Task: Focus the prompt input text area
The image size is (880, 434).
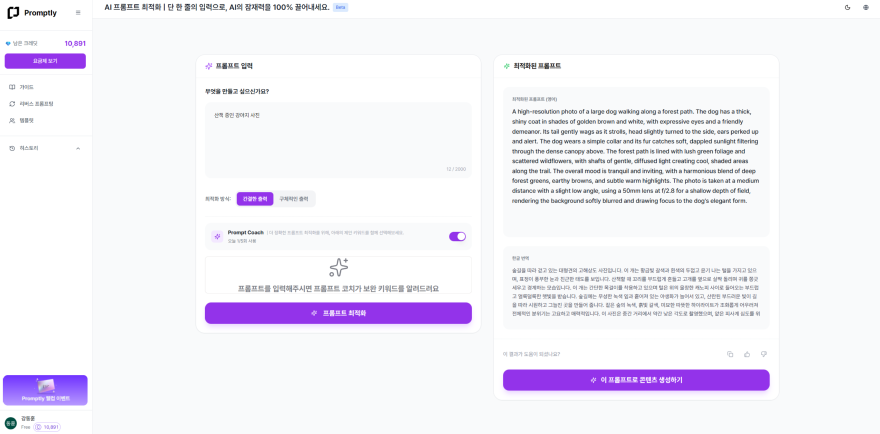Action: 338,140
